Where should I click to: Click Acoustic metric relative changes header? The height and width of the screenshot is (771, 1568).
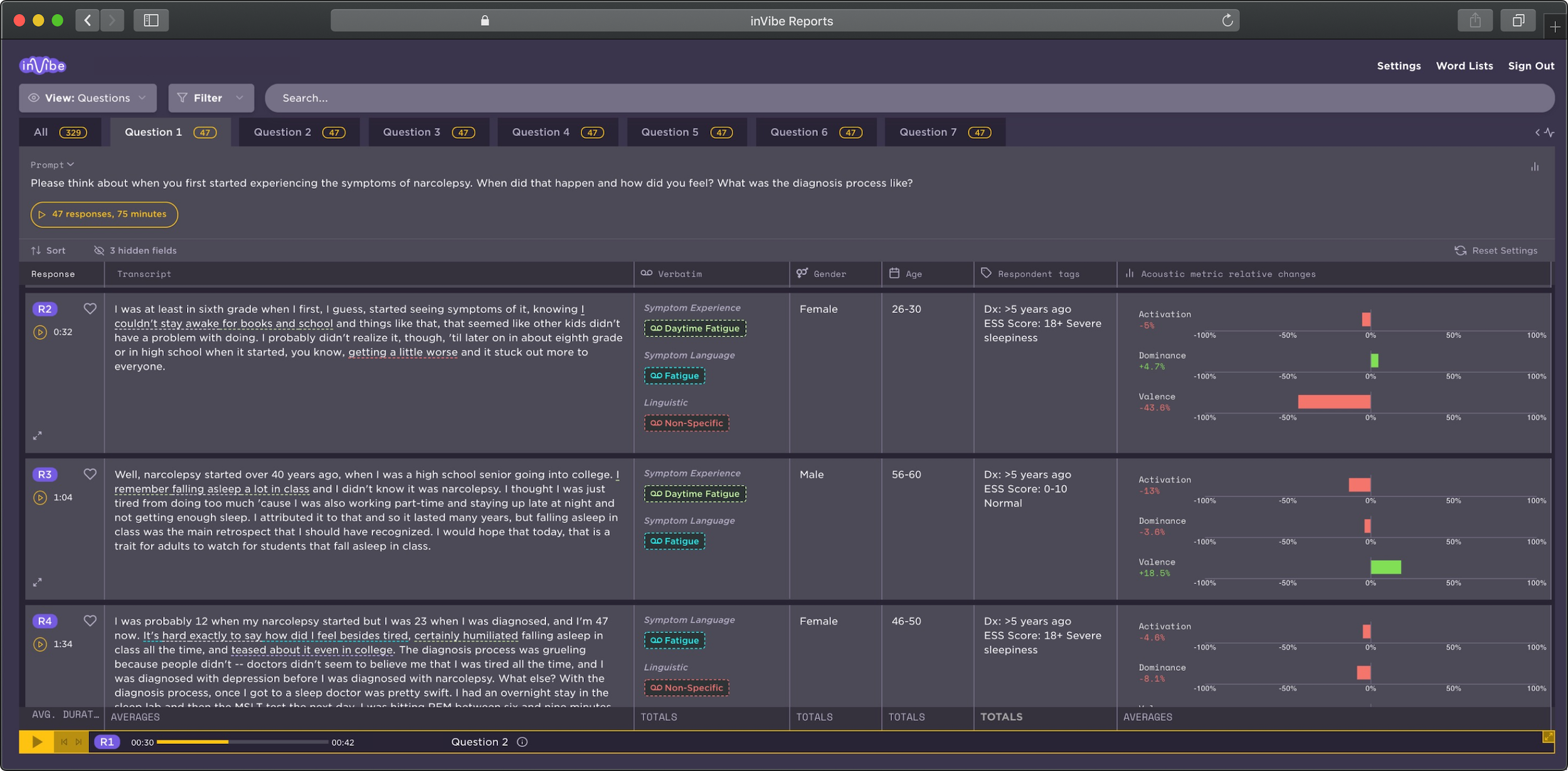(x=1333, y=274)
